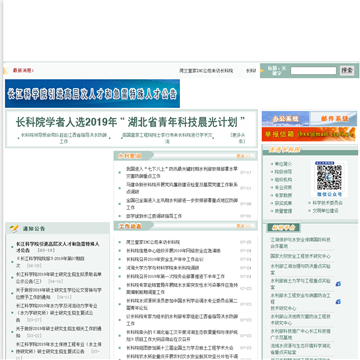Open news 马建华到长科院 in 水利要闻
This screenshot has width=360, height=360.
point(182,188)
